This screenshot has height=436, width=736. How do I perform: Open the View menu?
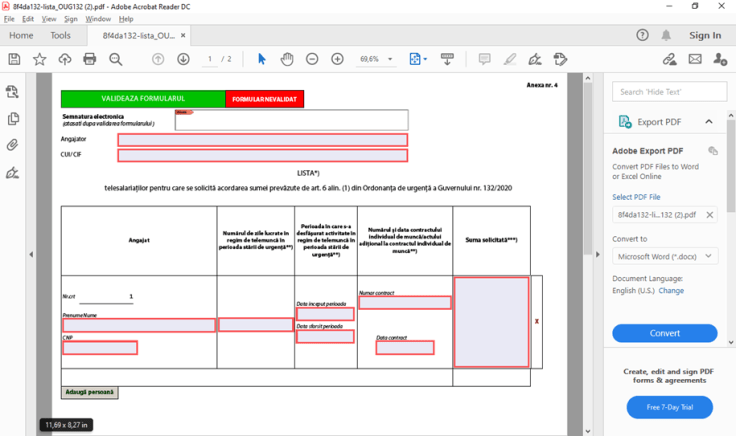point(49,19)
